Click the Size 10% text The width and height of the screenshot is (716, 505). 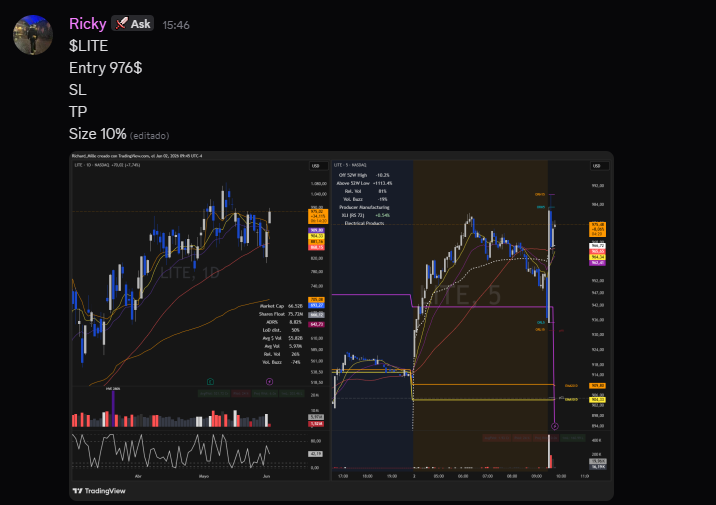pos(98,133)
